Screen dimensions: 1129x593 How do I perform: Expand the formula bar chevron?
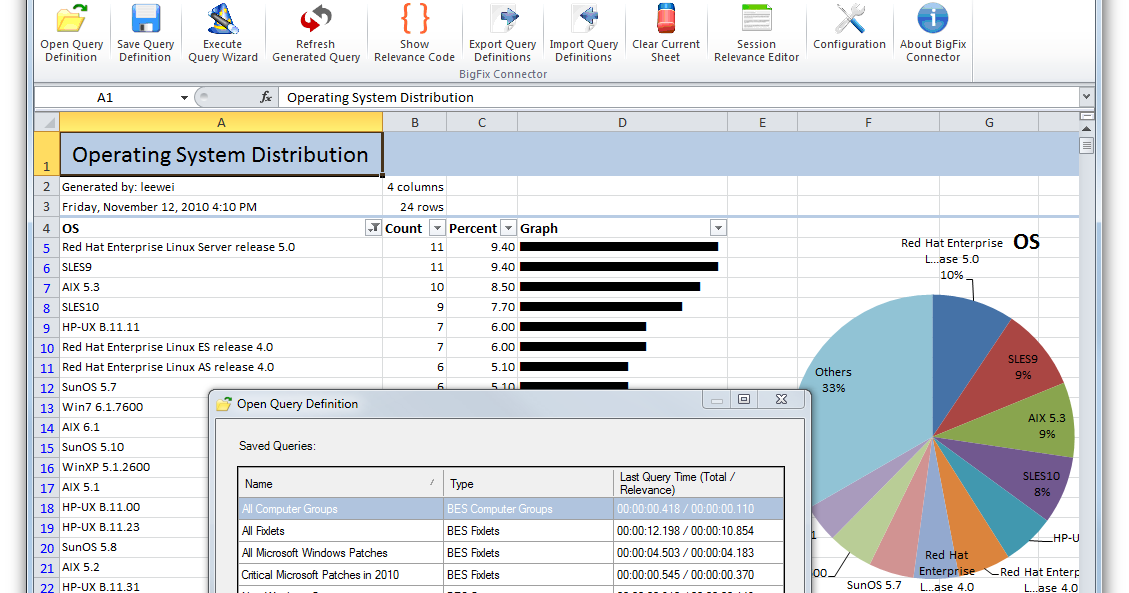1086,96
